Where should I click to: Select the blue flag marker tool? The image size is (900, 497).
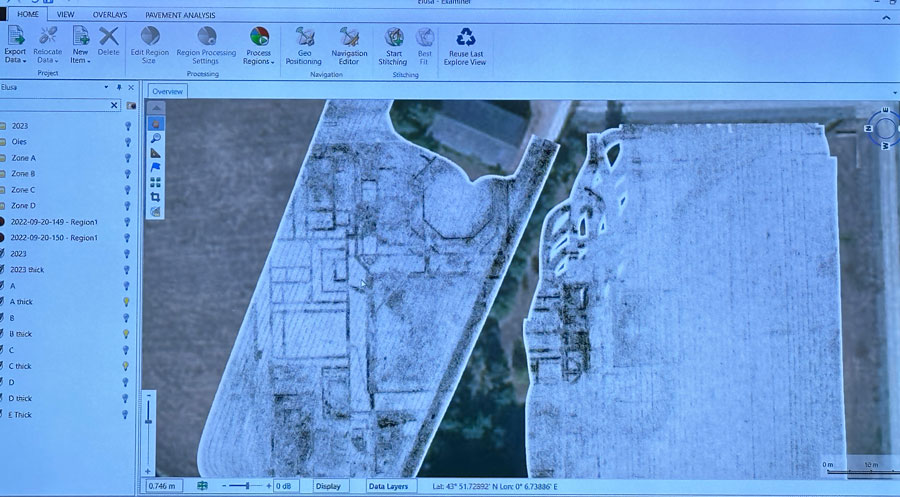[x=156, y=168]
